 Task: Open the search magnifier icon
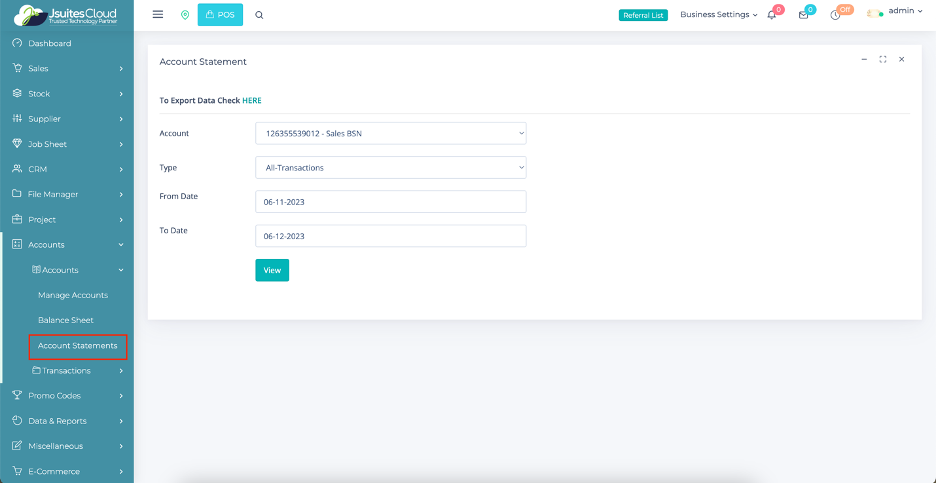click(260, 15)
